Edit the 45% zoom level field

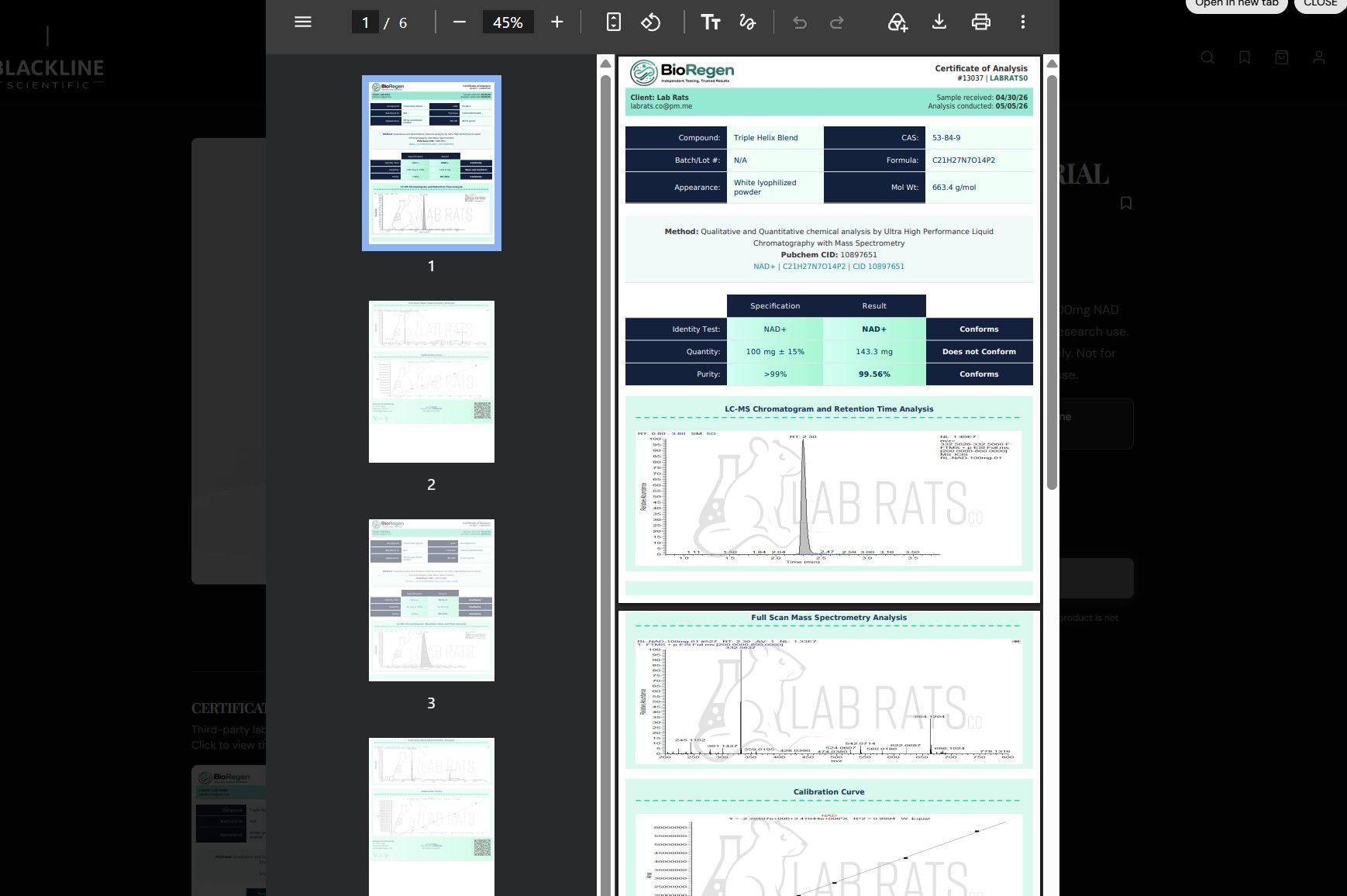[508, 22]
